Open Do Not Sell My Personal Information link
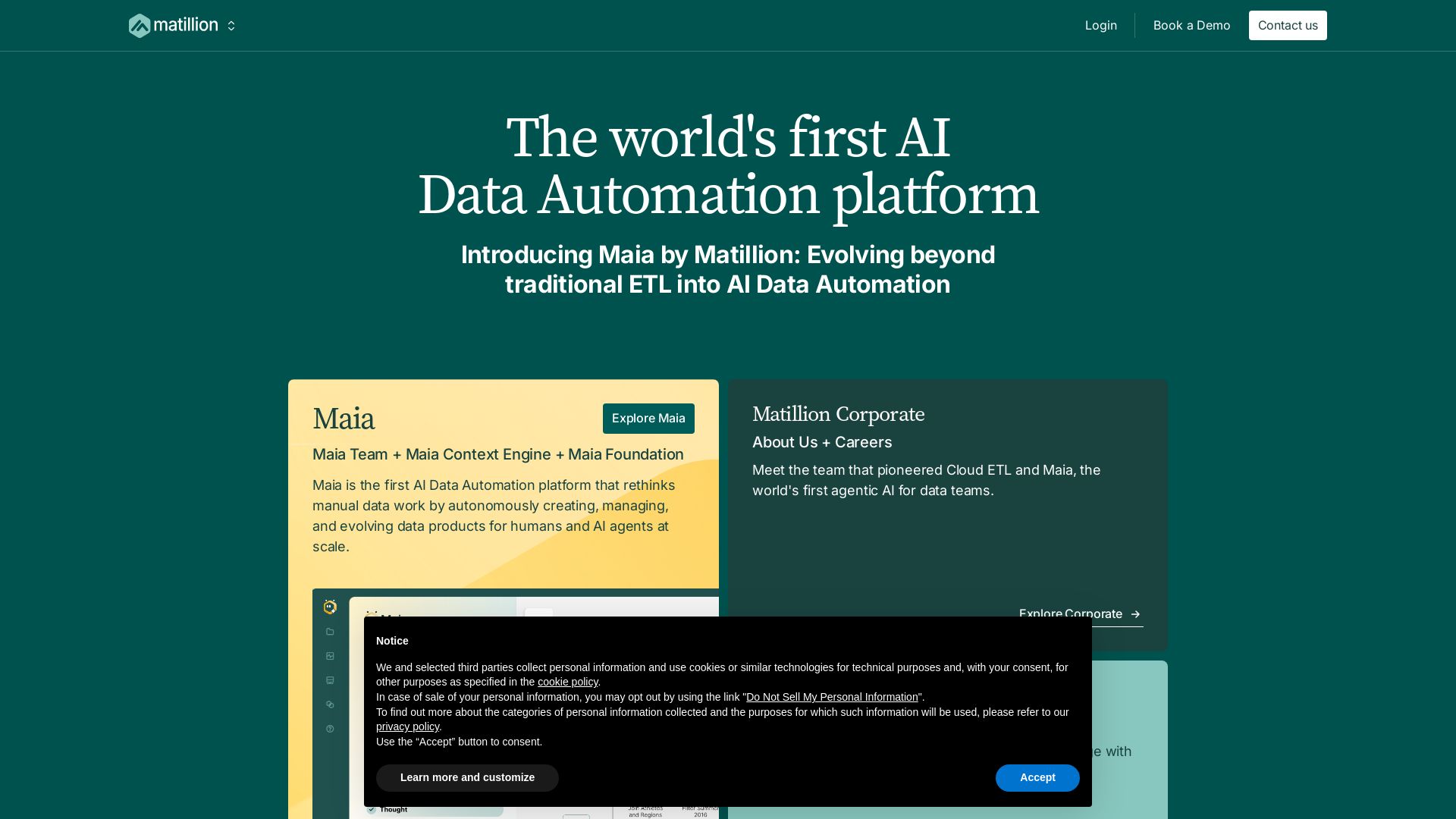This screenshot has height=819, width=1456. tap(832, 697)
